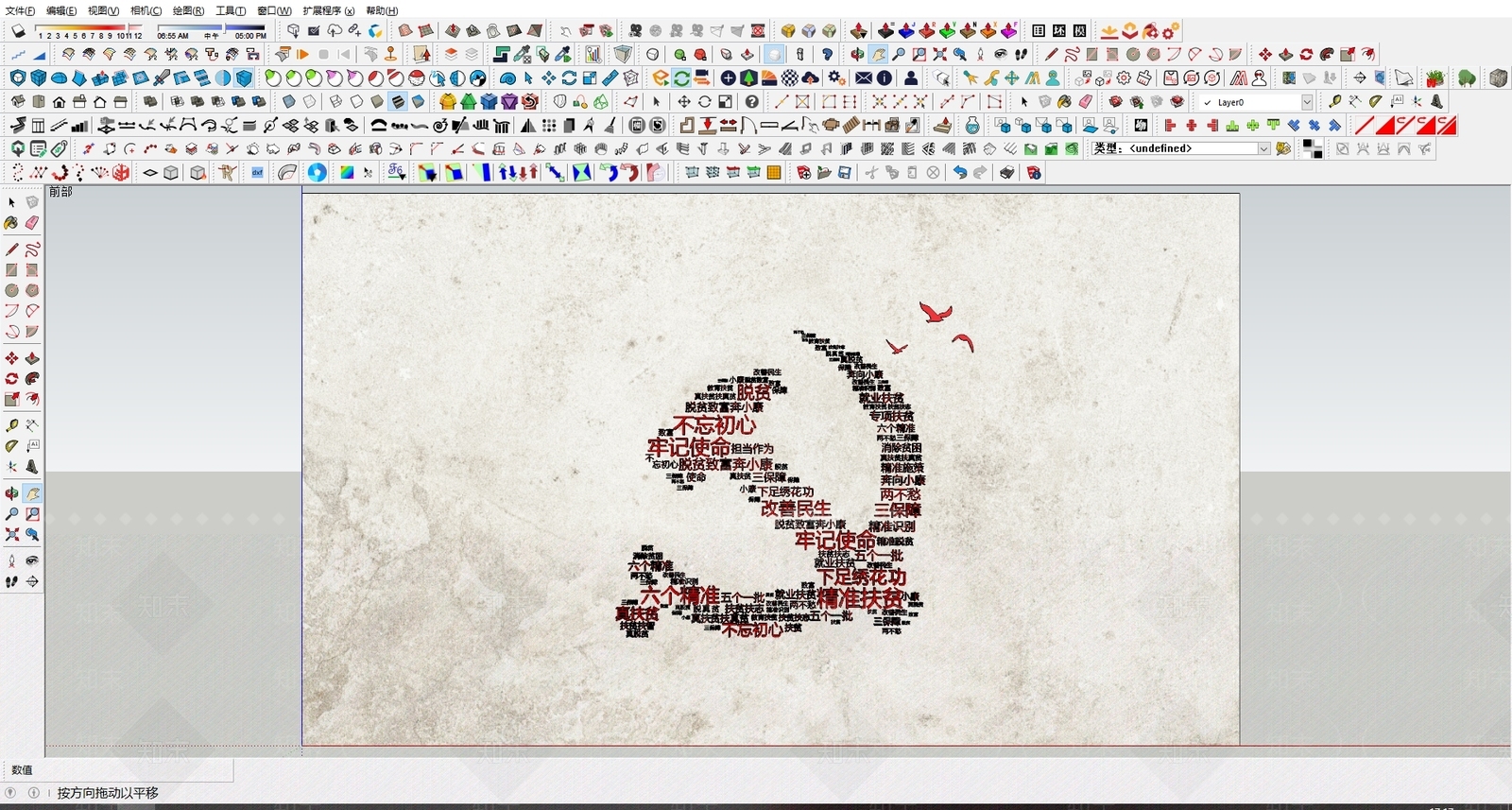The height and width of the screenshot is (810, 1512).
Task: Pick the Tape Measure tool in left palette
Action: [11, 425]
